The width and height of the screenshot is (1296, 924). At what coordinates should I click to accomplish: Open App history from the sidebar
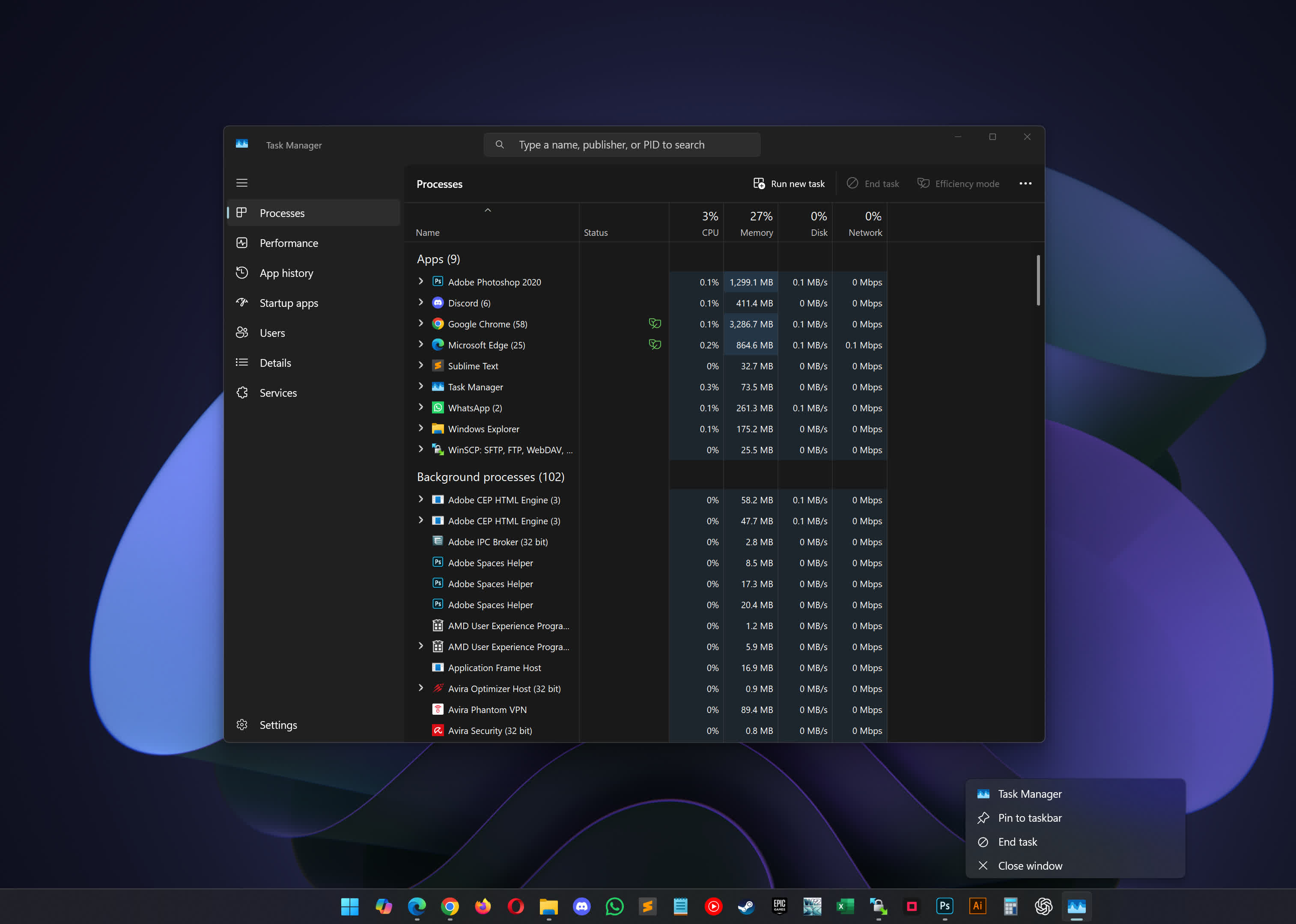click(x=286, y=273)
